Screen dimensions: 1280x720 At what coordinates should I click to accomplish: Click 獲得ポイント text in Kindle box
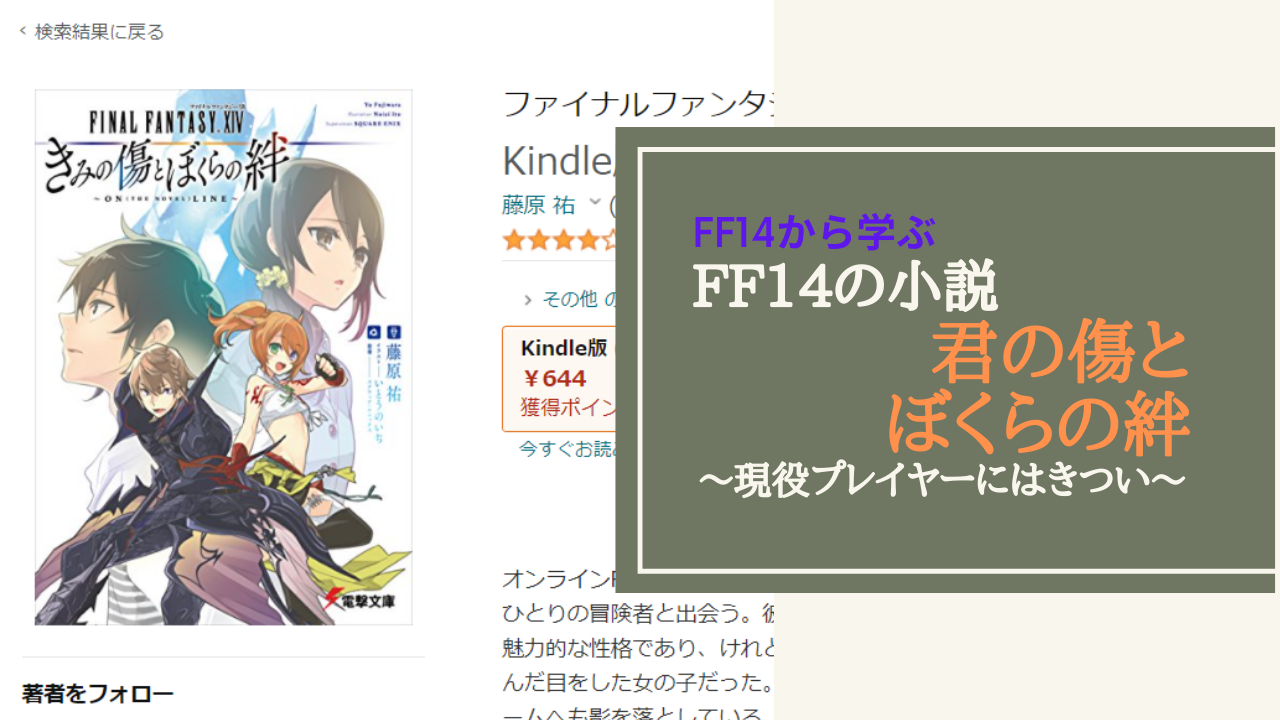coord(567,408)
